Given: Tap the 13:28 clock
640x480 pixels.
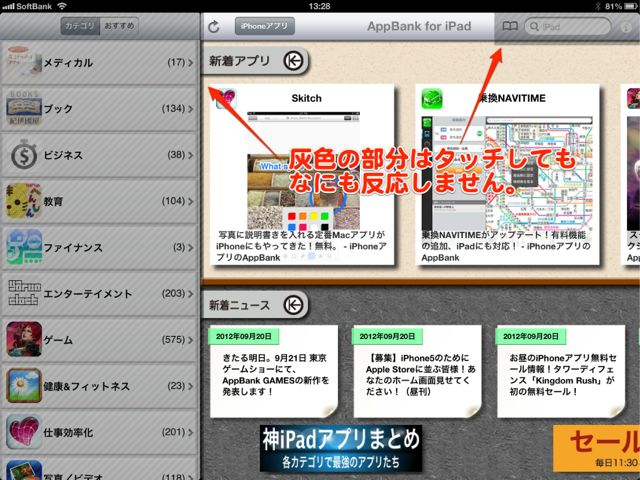Looking at the screenshot, I should [320, 6].
